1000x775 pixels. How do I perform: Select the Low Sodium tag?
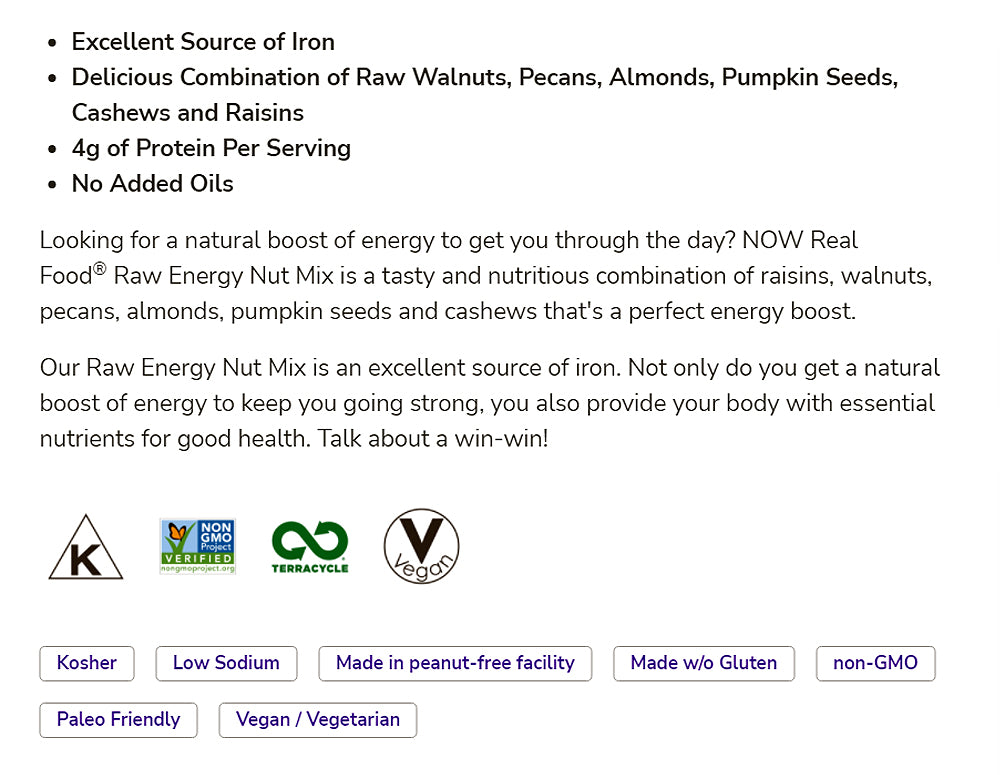[x=226, y=663]
